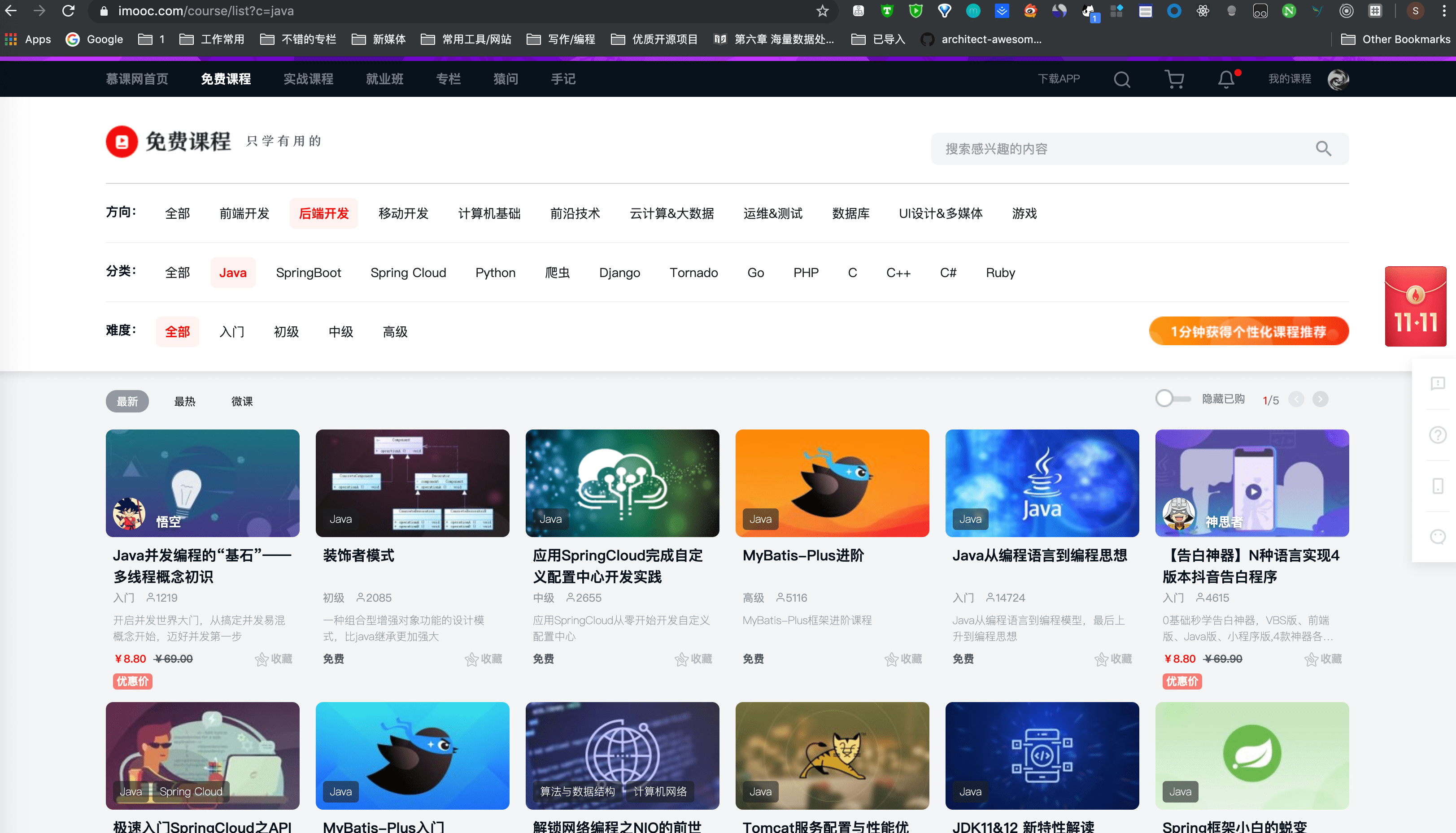Click the browser reload page icon
The width and height of the screenshot is (1456, 833).
(68, 11)
